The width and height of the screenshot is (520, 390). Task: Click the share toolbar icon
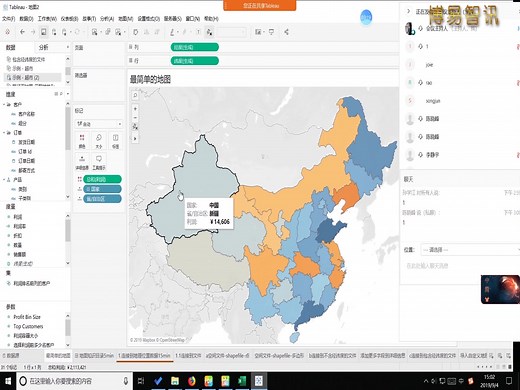coord(286,32)
